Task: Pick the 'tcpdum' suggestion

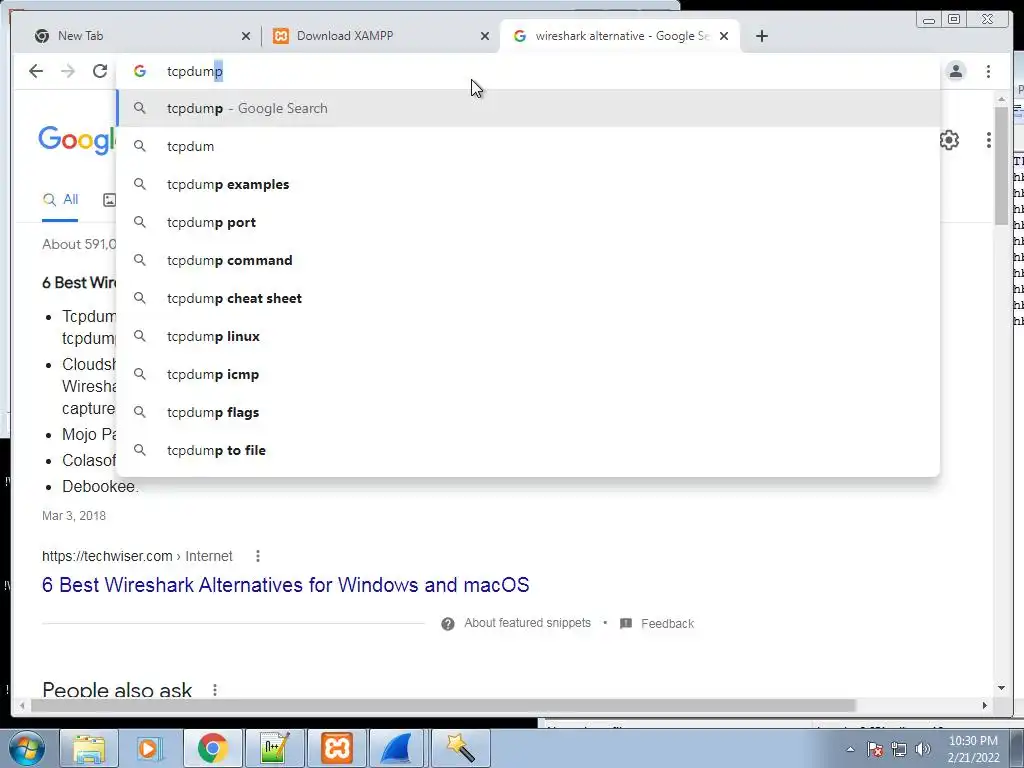Action: point(529,146)
